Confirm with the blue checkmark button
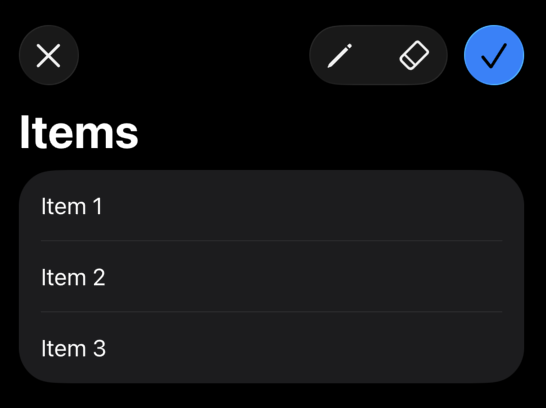546x408 pixels. coord(494,55)
